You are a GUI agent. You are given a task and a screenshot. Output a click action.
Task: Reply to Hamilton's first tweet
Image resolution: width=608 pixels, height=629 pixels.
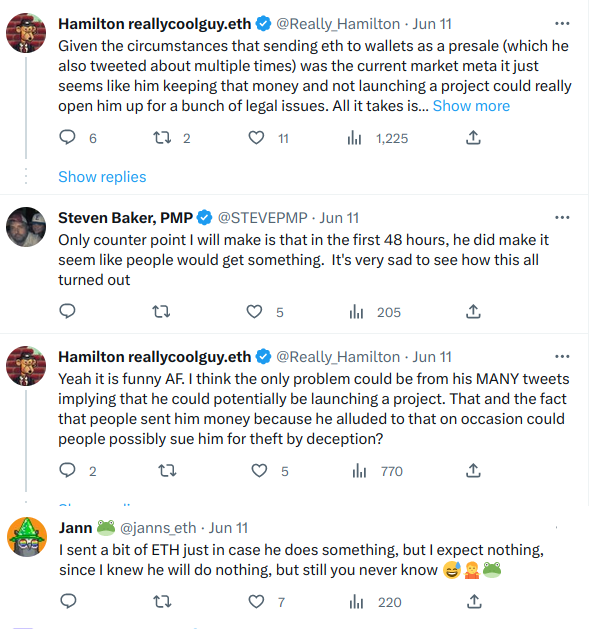click(x=68, y=139)
